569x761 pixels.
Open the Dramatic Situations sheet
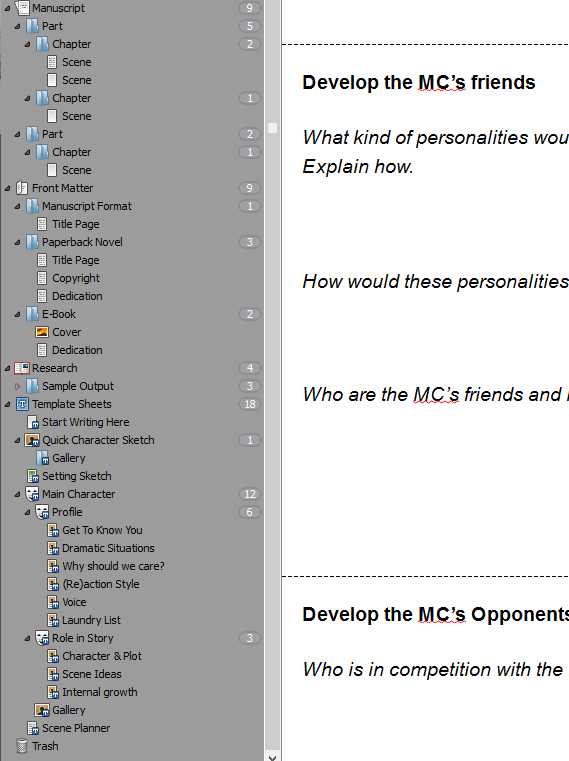[108, 548]
